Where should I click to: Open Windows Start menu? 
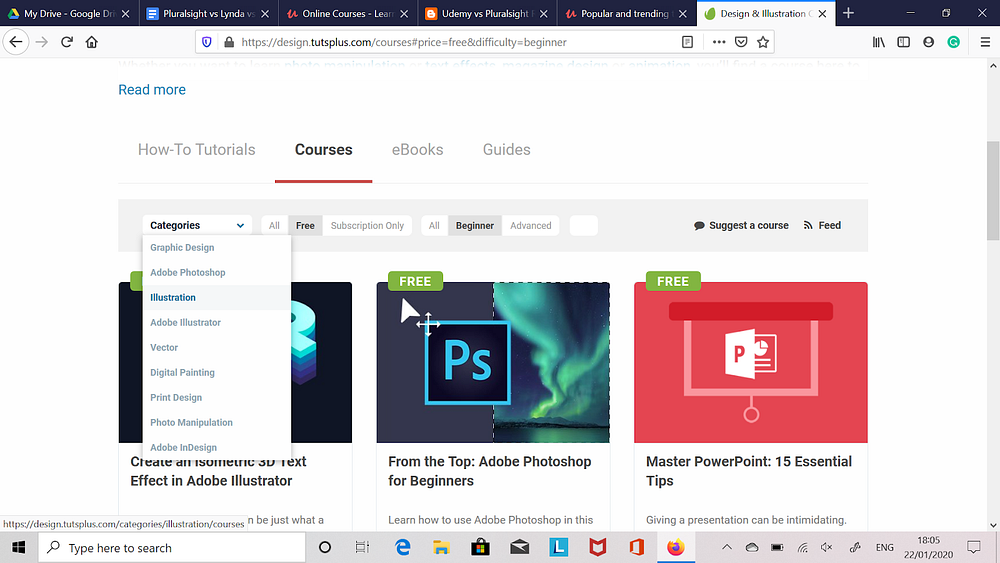coord(18,548)
